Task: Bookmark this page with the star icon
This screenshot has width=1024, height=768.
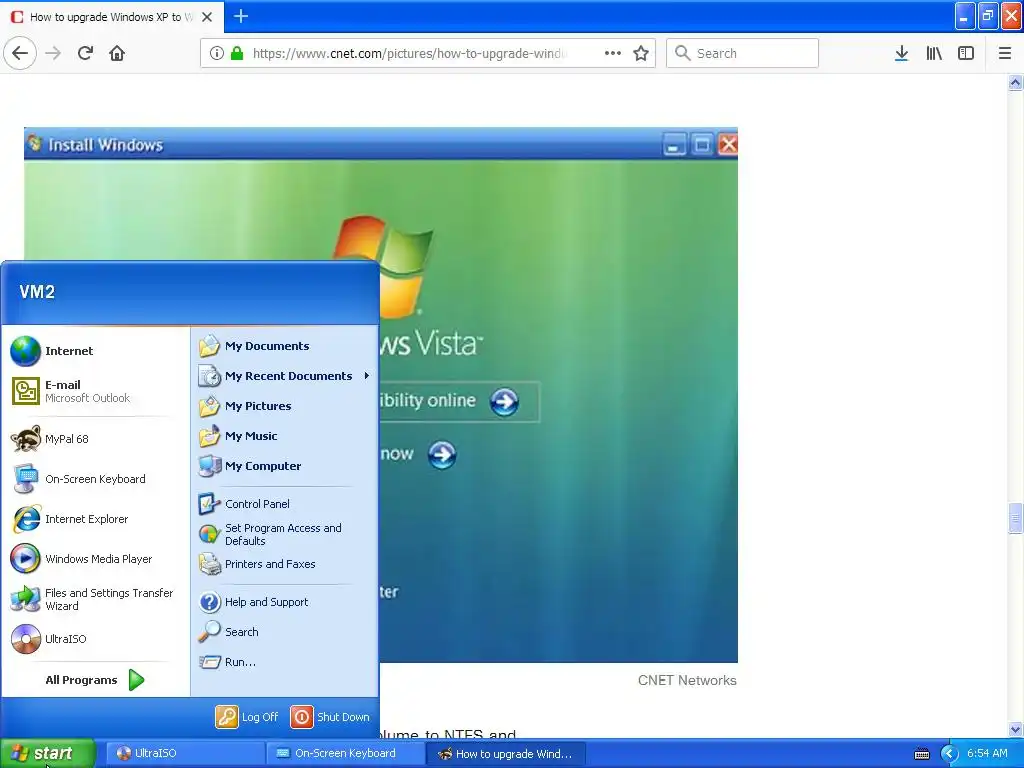Action: click(x=641, y=53)
